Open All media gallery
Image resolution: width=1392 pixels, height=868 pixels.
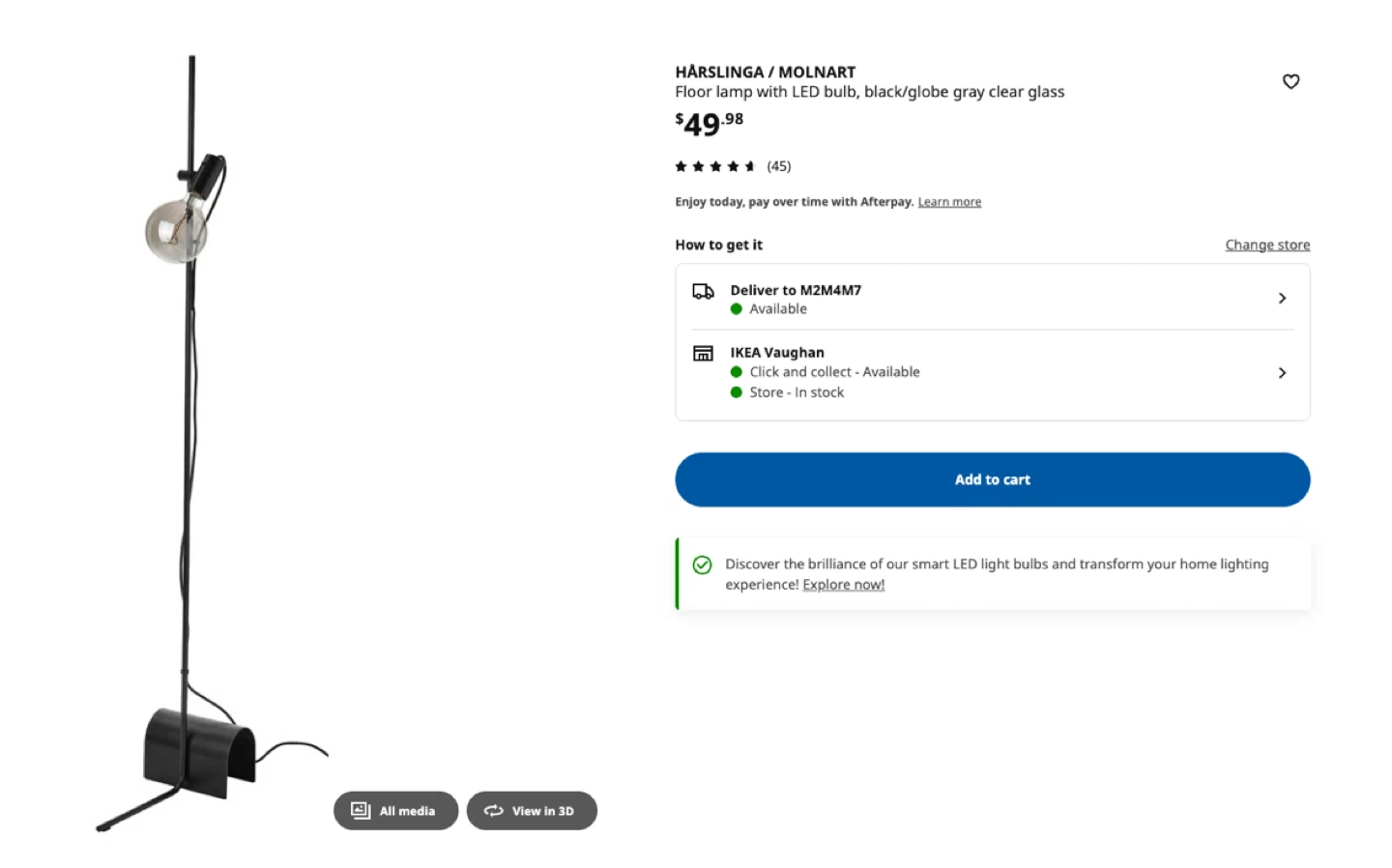pos(396,811)
